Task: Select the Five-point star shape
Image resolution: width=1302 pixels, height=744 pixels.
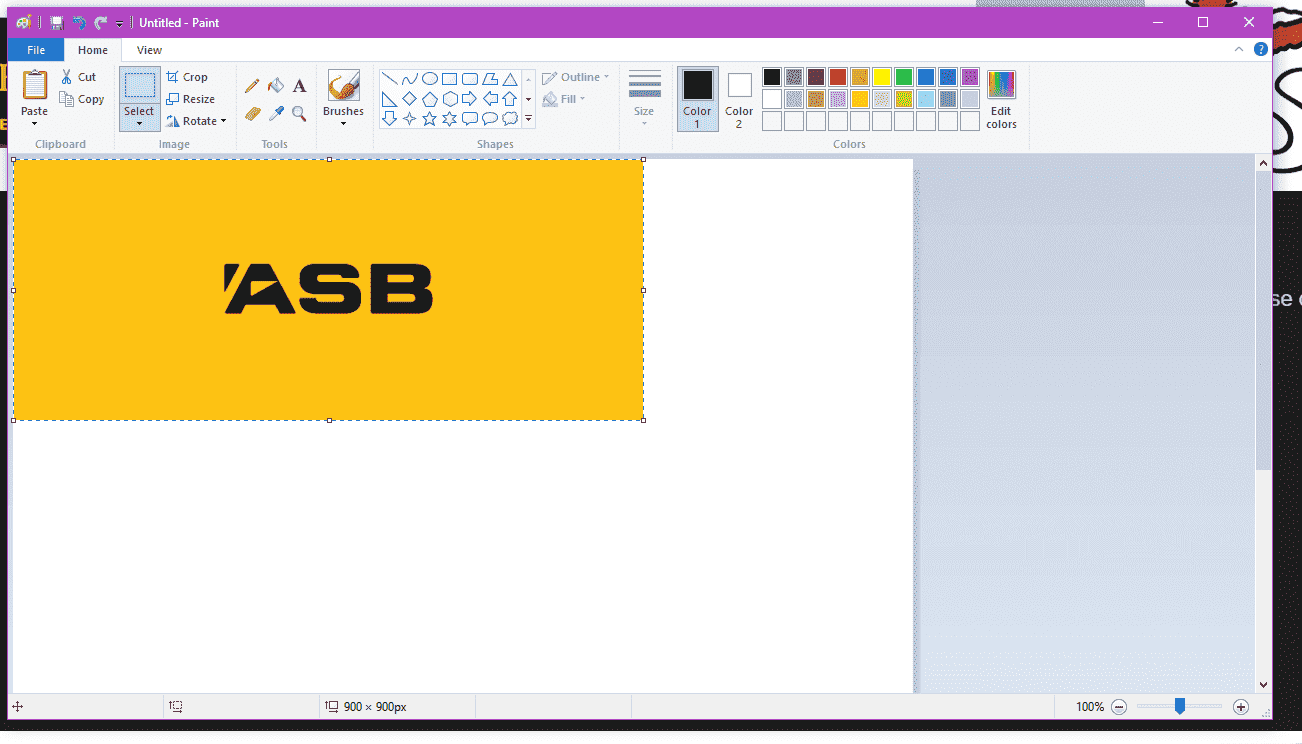Action: [430, 119]
